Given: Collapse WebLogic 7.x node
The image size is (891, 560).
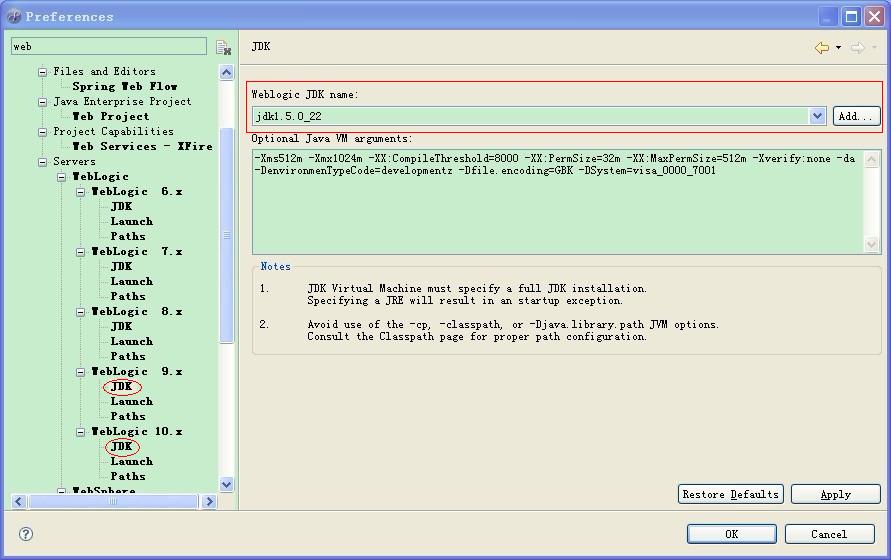Looking at the screenshot, I should point(81,252).
